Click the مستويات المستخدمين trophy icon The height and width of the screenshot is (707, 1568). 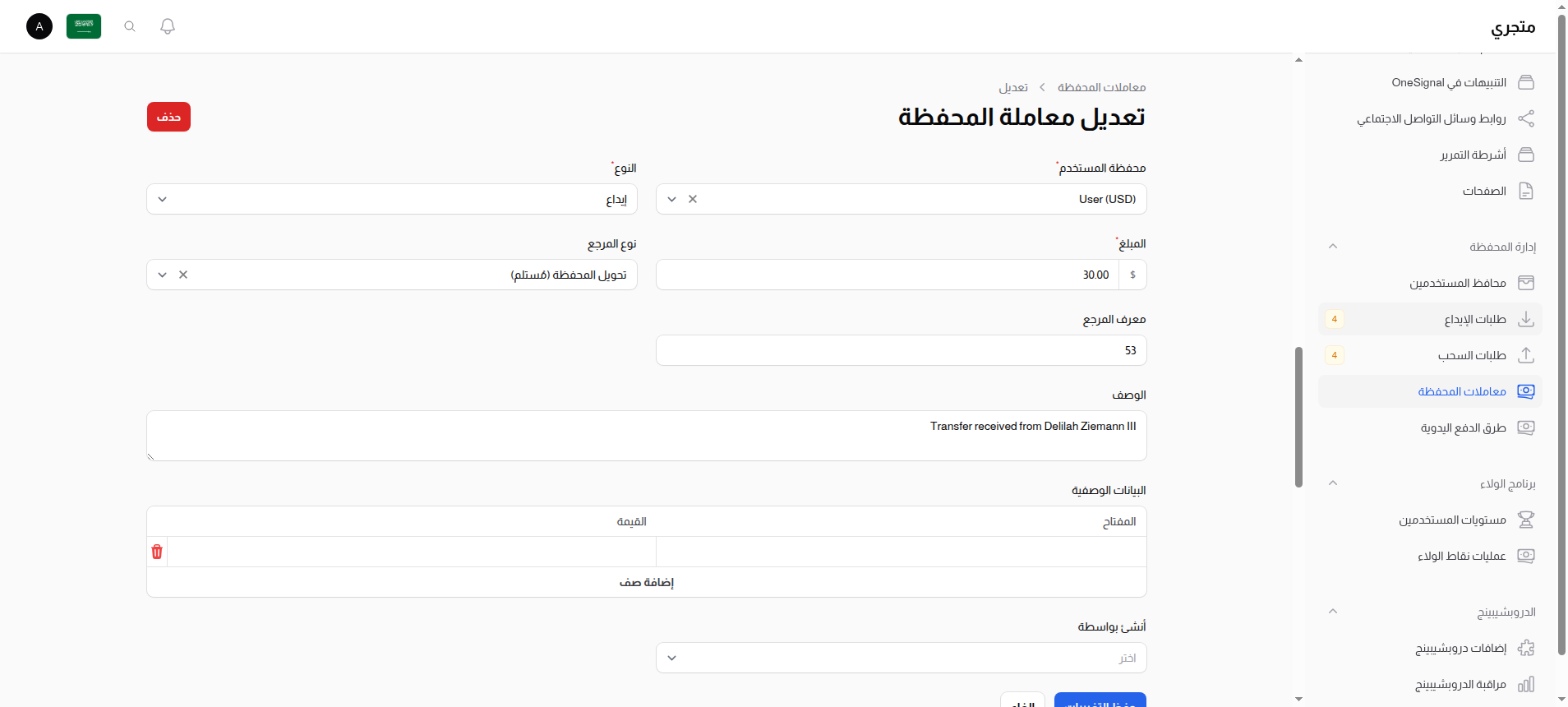click(x=1526, y=520)
